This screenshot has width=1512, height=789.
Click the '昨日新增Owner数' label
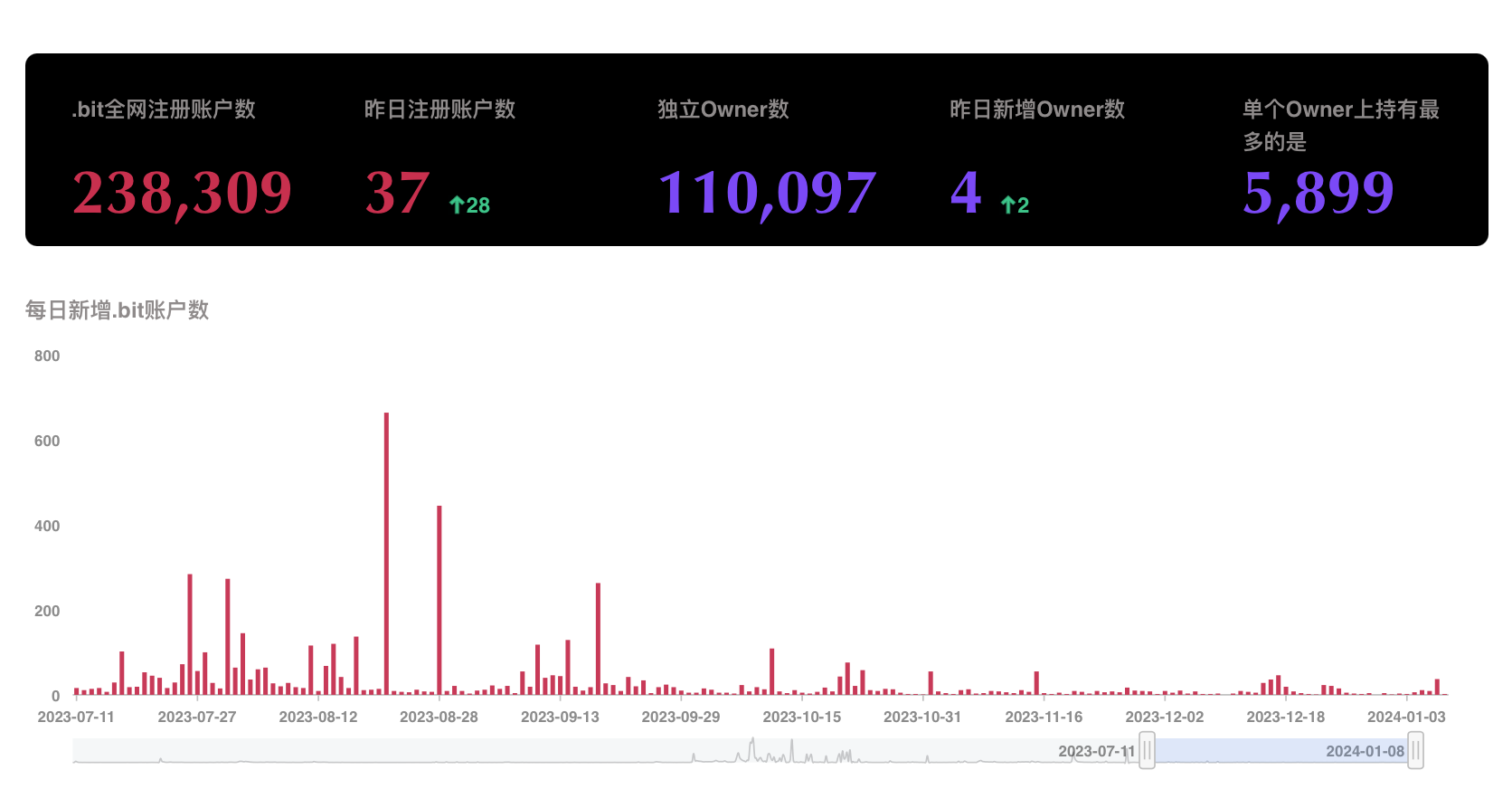click(x=1037, y=109)
